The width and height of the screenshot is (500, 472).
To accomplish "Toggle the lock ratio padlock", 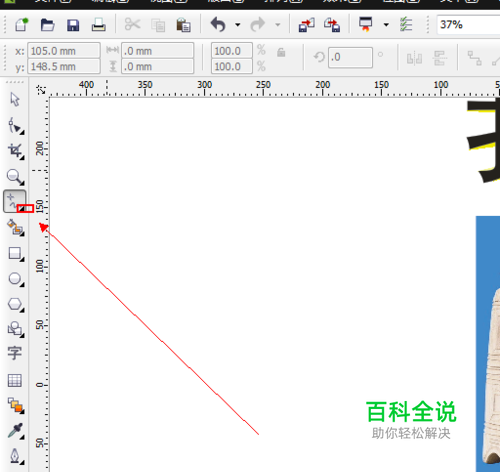I will point(281,52).
